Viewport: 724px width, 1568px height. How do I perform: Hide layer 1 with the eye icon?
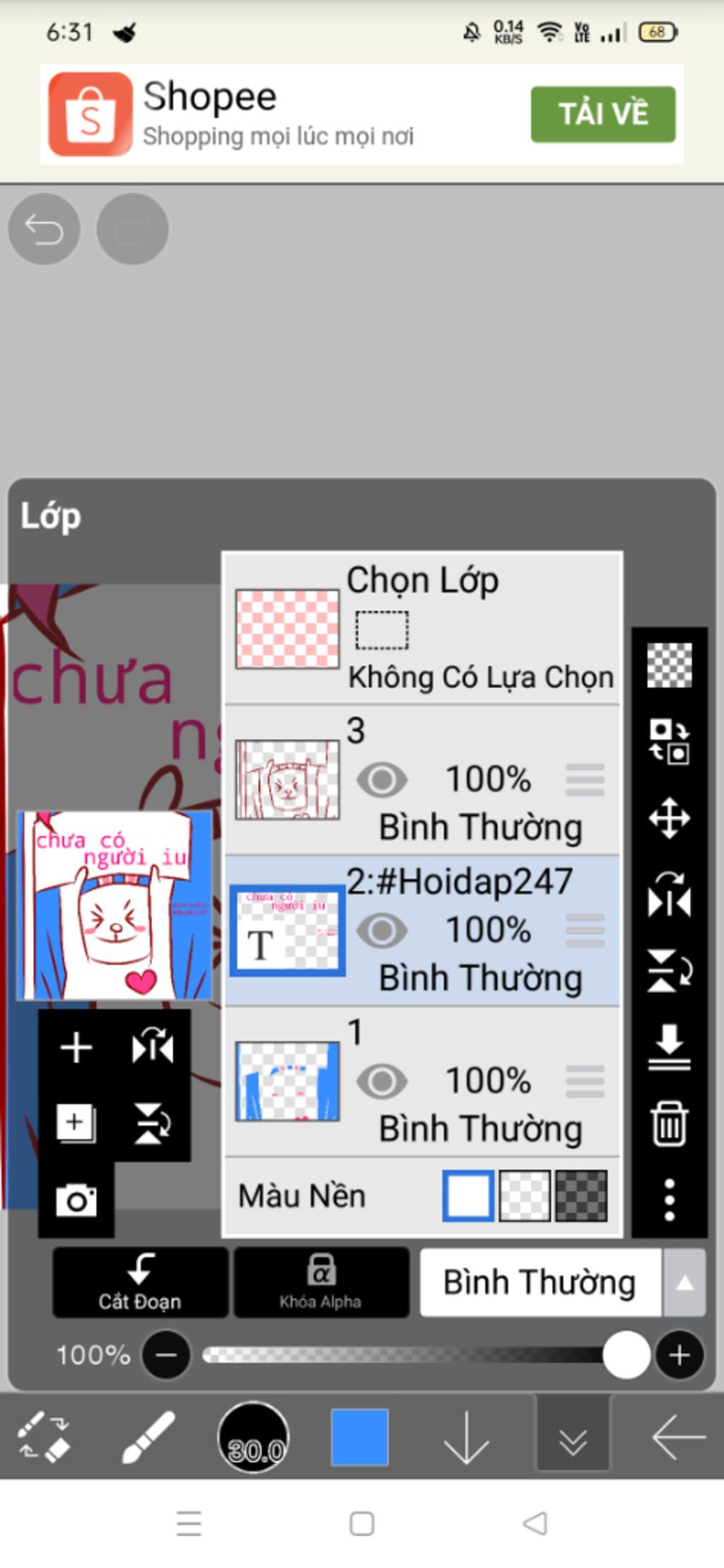click(x=382, y=1081)
